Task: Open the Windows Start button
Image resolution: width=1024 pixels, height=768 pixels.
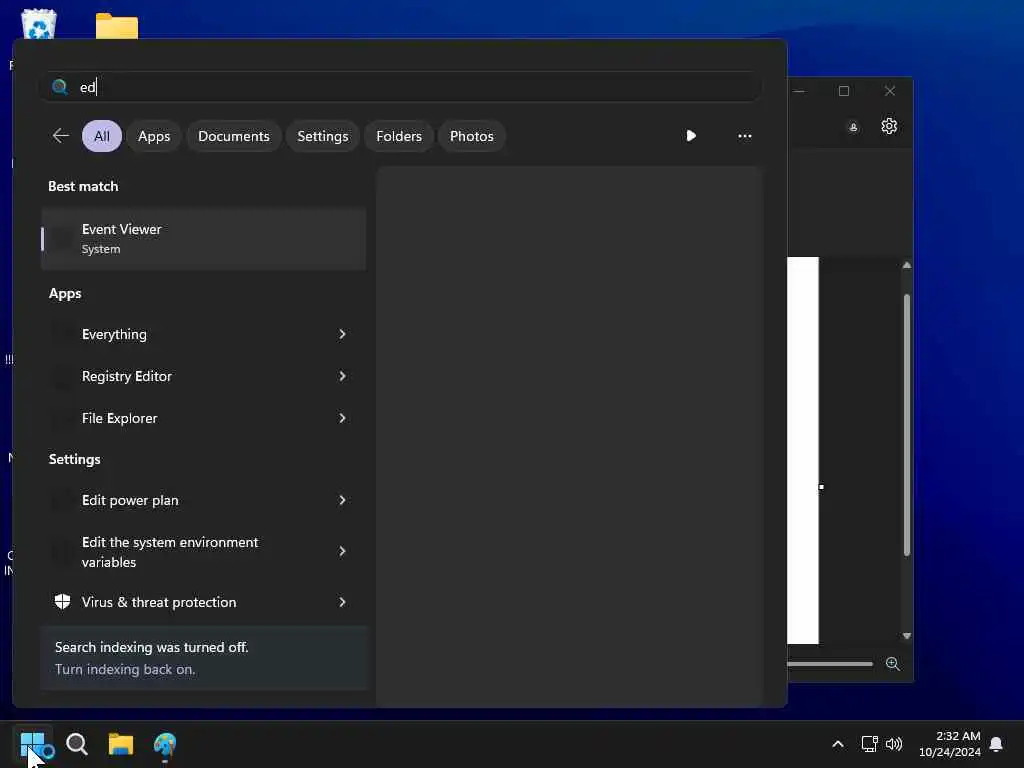Action: coord(32,744)
